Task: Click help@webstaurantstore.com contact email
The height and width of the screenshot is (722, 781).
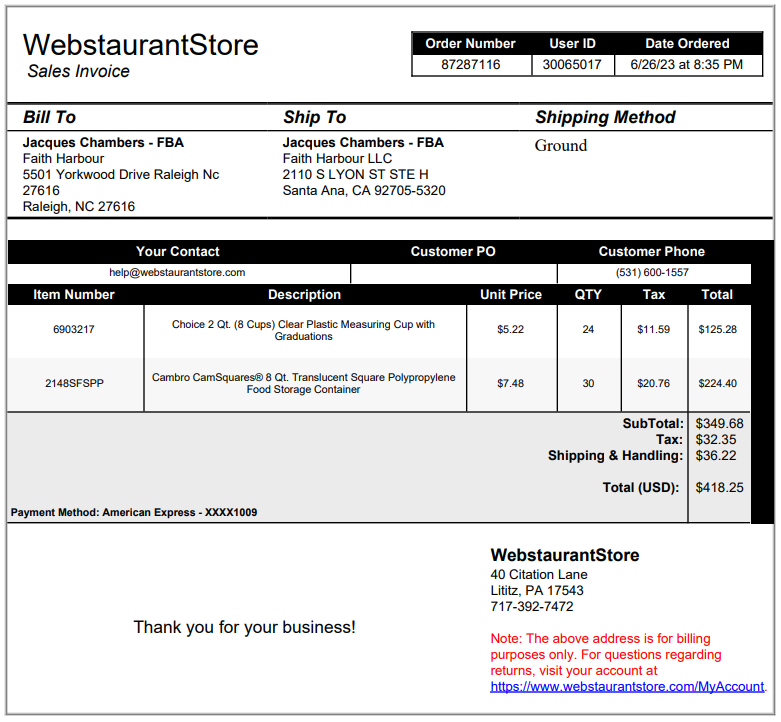Action: (177, 273)
